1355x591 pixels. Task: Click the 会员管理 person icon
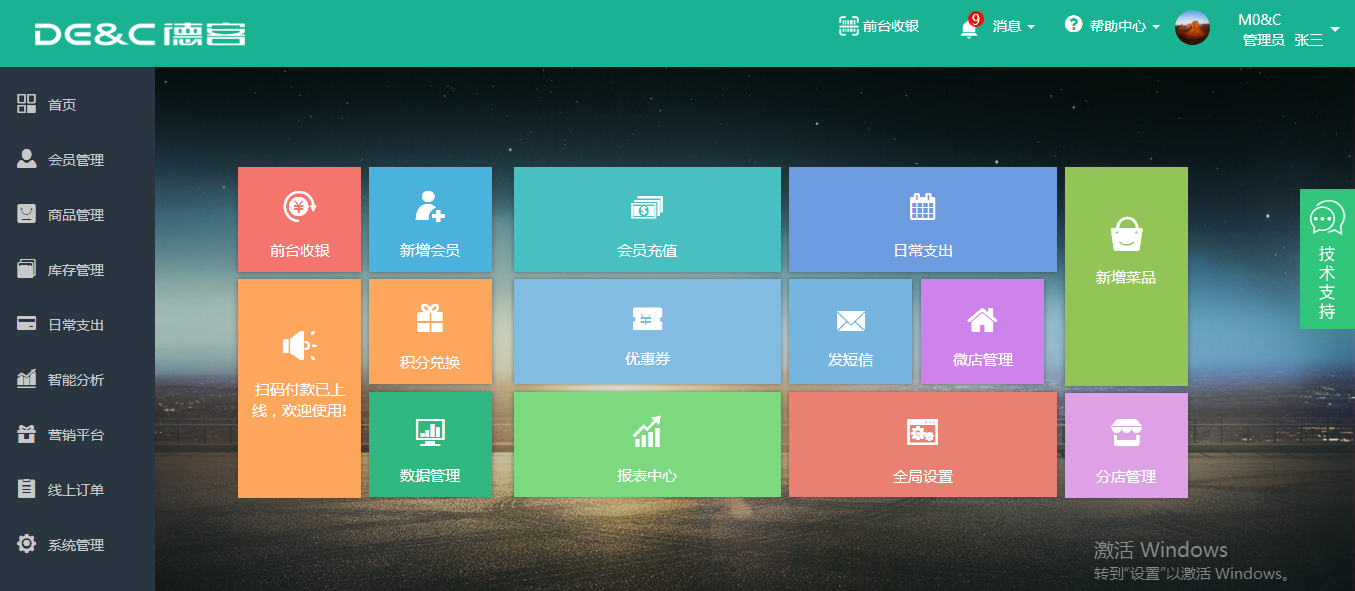click(27, 158)
